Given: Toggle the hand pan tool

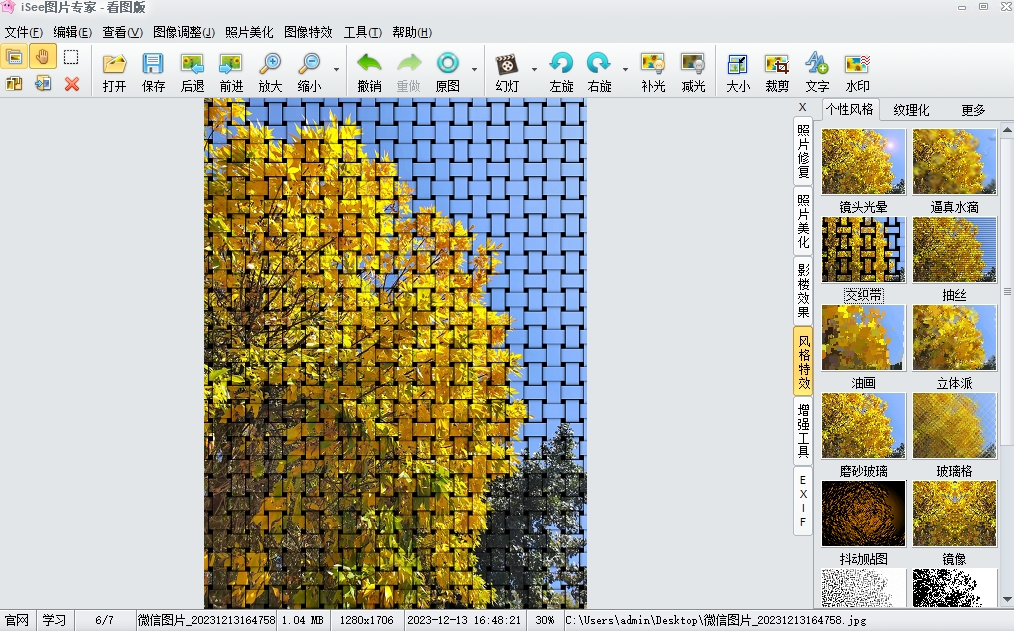Looking at the screenshot, I should pos(43,57).
